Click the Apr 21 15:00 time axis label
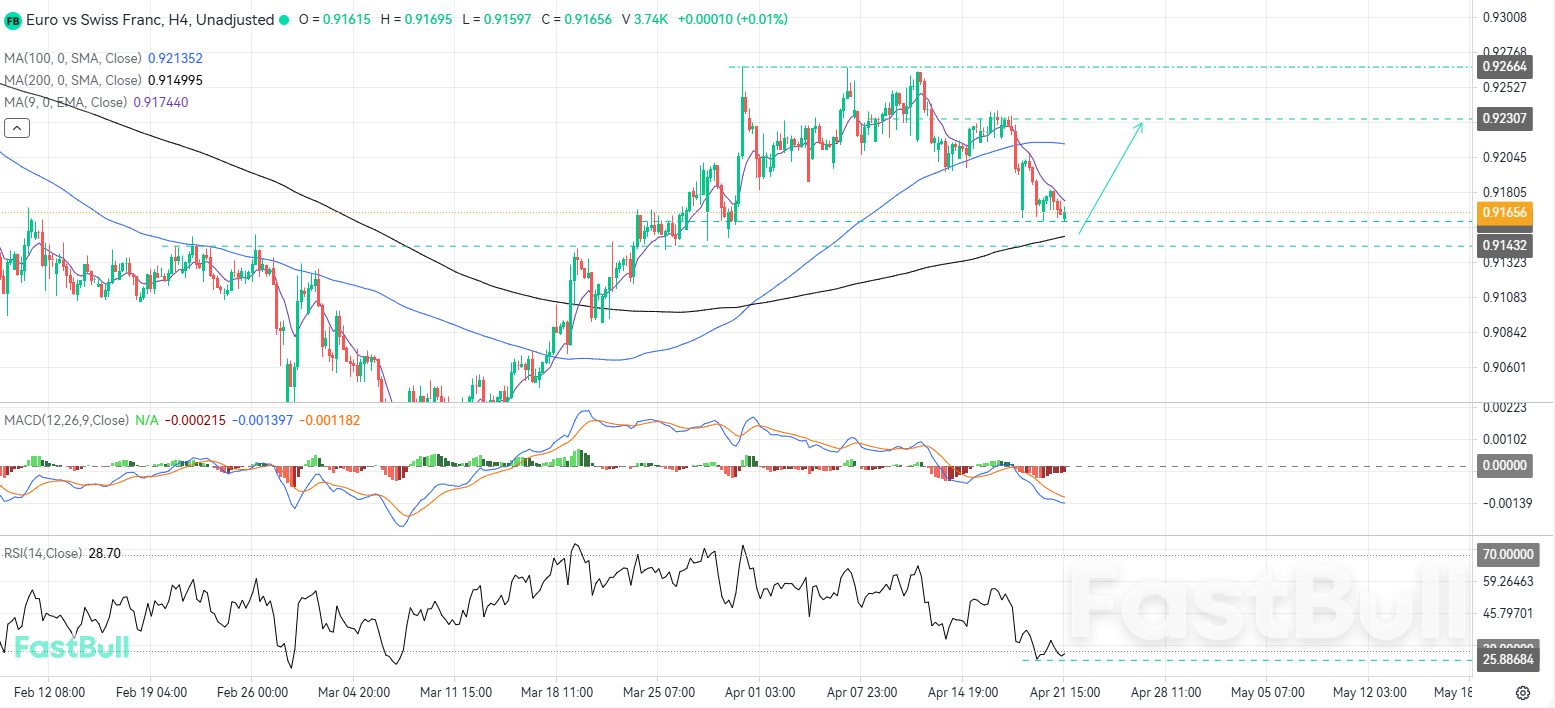Image resolution: width=1555 pixels, height=708 pixels. pos(1065,692)
